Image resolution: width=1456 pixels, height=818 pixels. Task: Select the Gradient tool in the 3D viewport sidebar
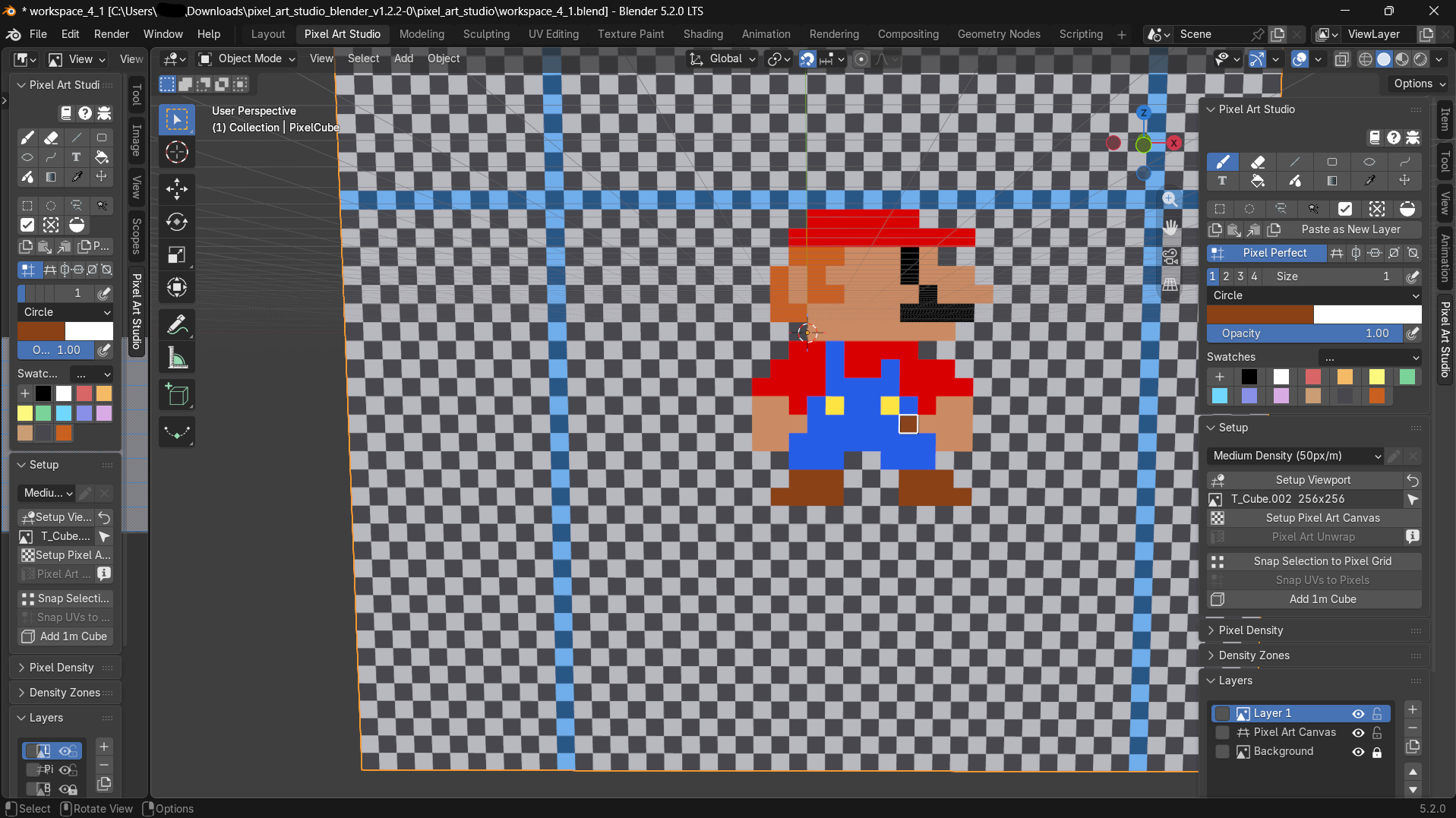pos(1331,181)
